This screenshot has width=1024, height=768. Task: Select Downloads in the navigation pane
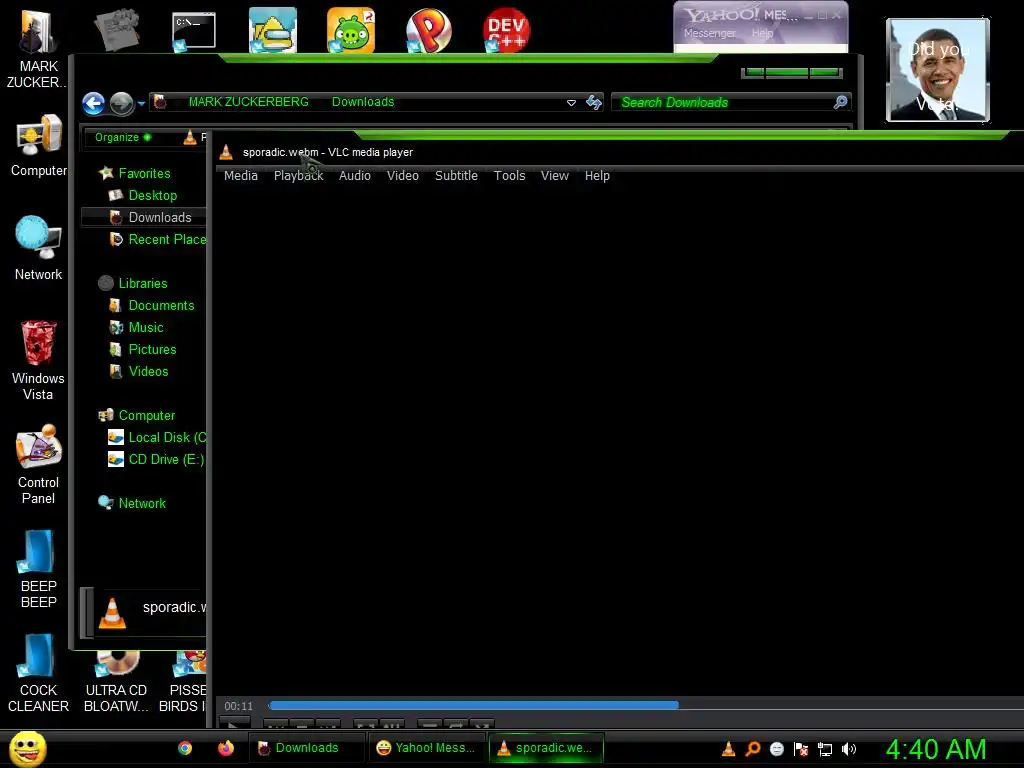click(159, 217)
